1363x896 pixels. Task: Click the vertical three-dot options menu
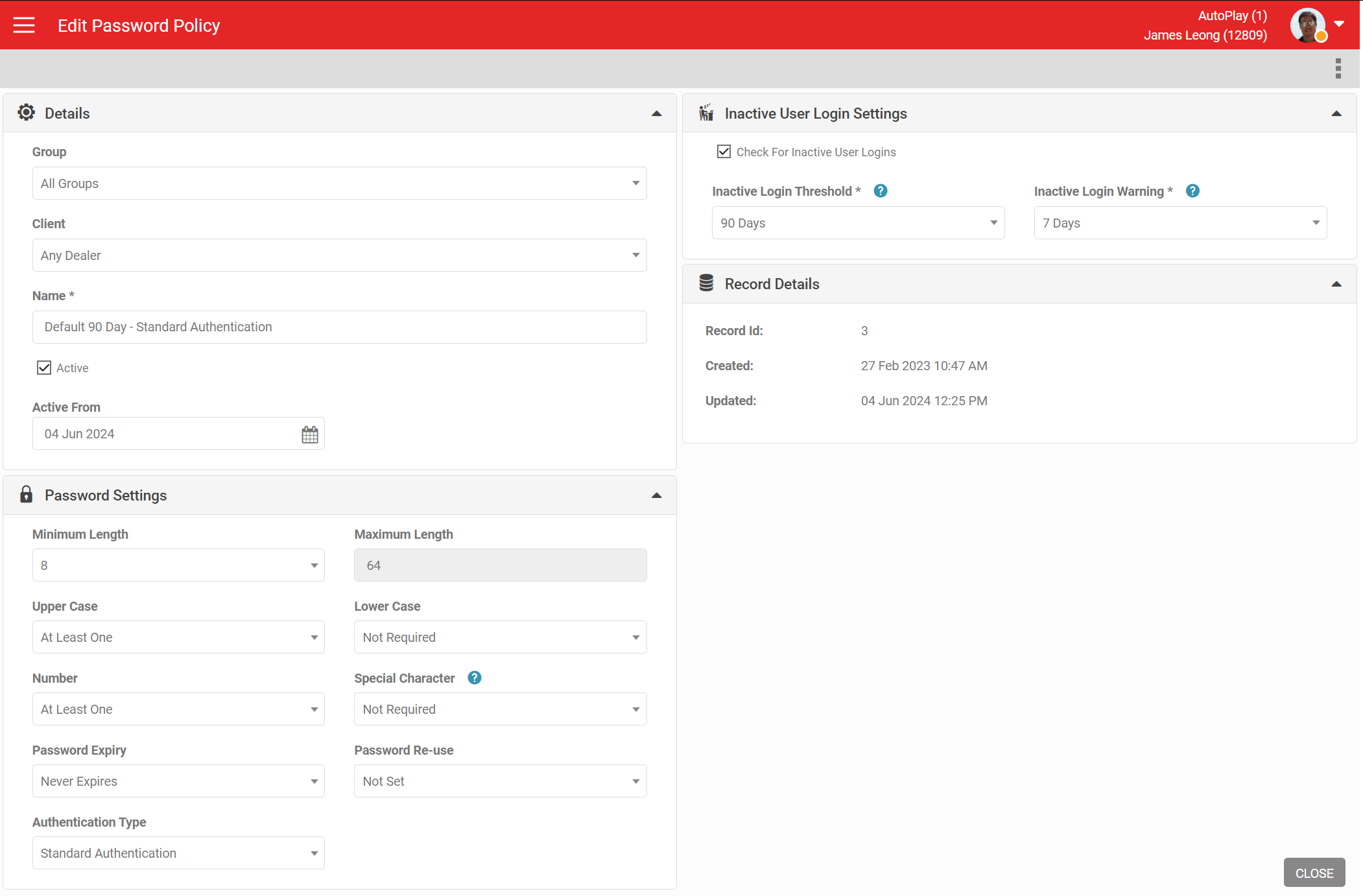(1338, 68)
